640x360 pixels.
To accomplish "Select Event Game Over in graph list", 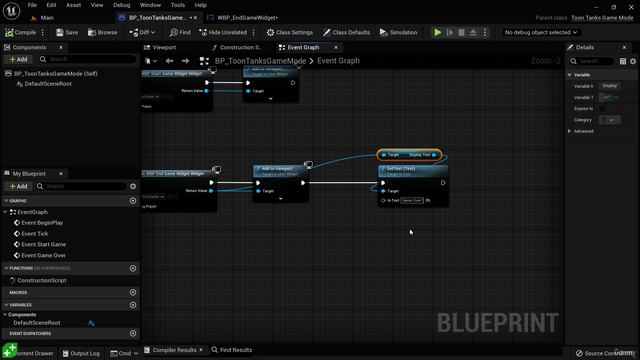I will [43, 255].
